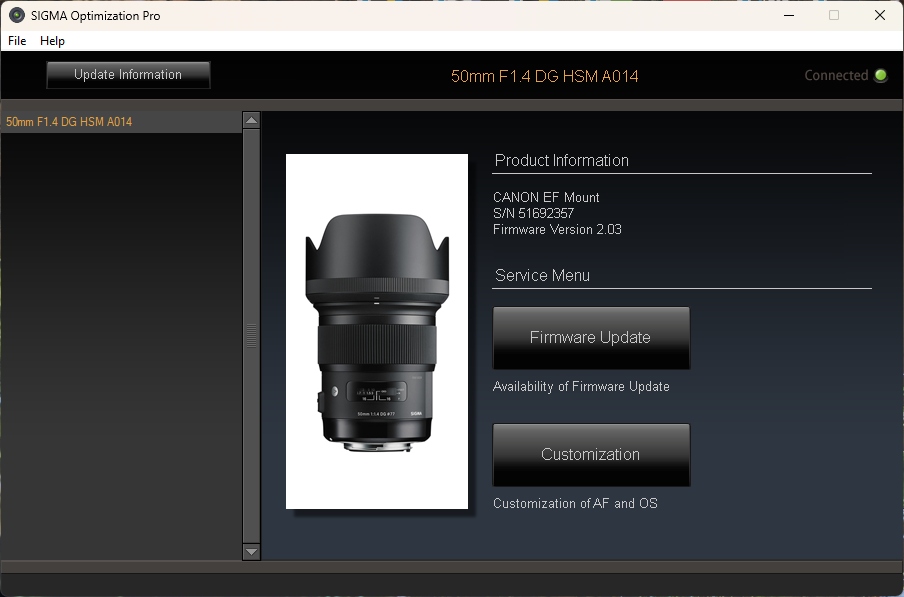
Task: Open the File menu
Action: pos(16,41)
